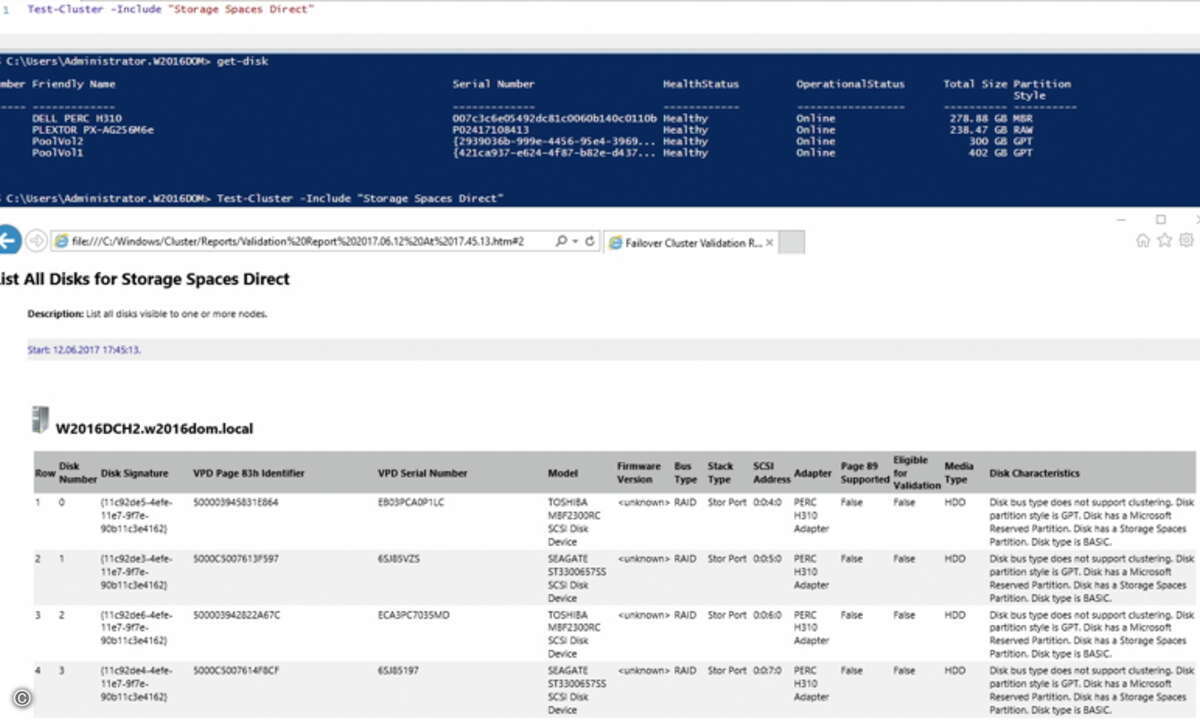This screenshot has height=720, width=1200.
Task: Click serial number 6SJ85197
Action: [x=399, y=670]
